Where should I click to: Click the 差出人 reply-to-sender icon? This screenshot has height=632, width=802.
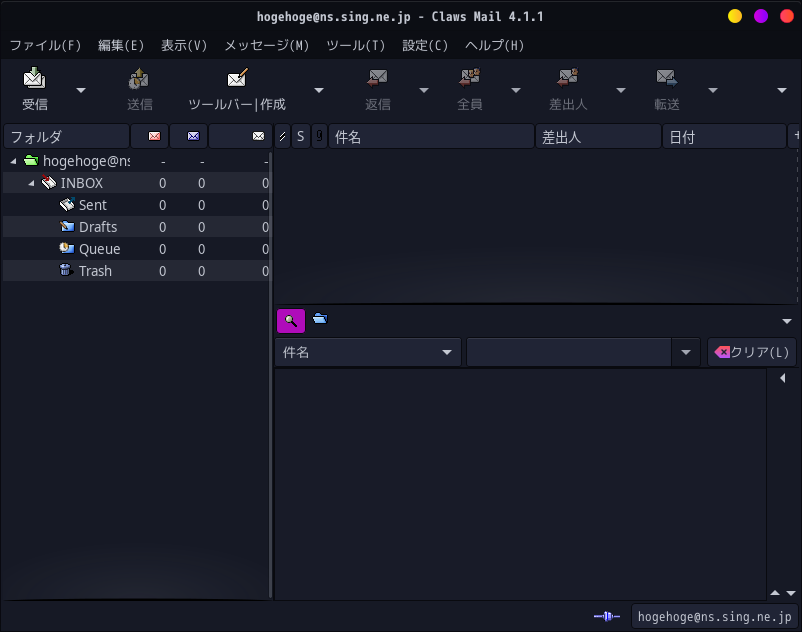click(568, 78)
